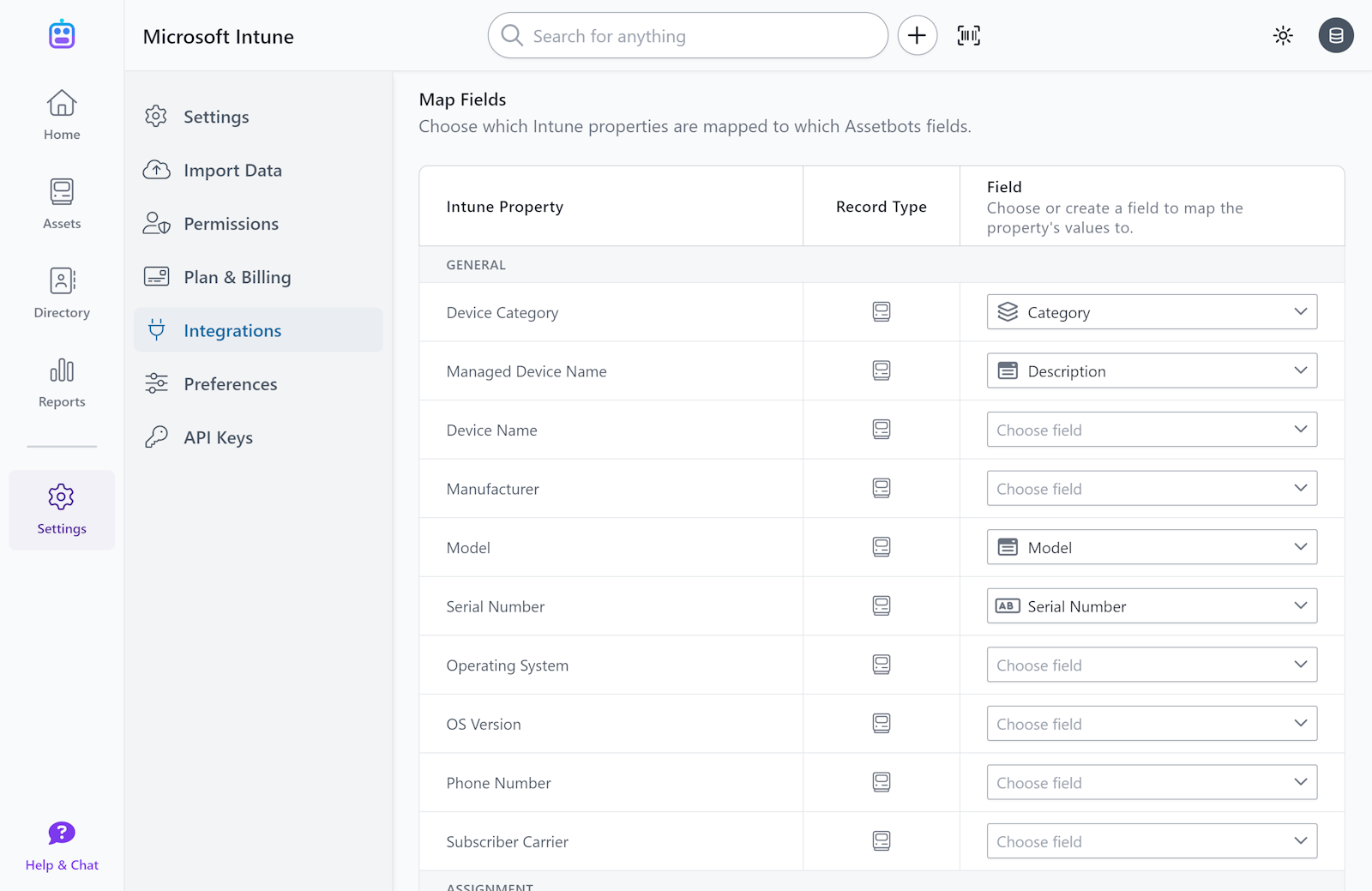Click the Device Category property text
1372x891 pixels.
[x=502, y=313]
